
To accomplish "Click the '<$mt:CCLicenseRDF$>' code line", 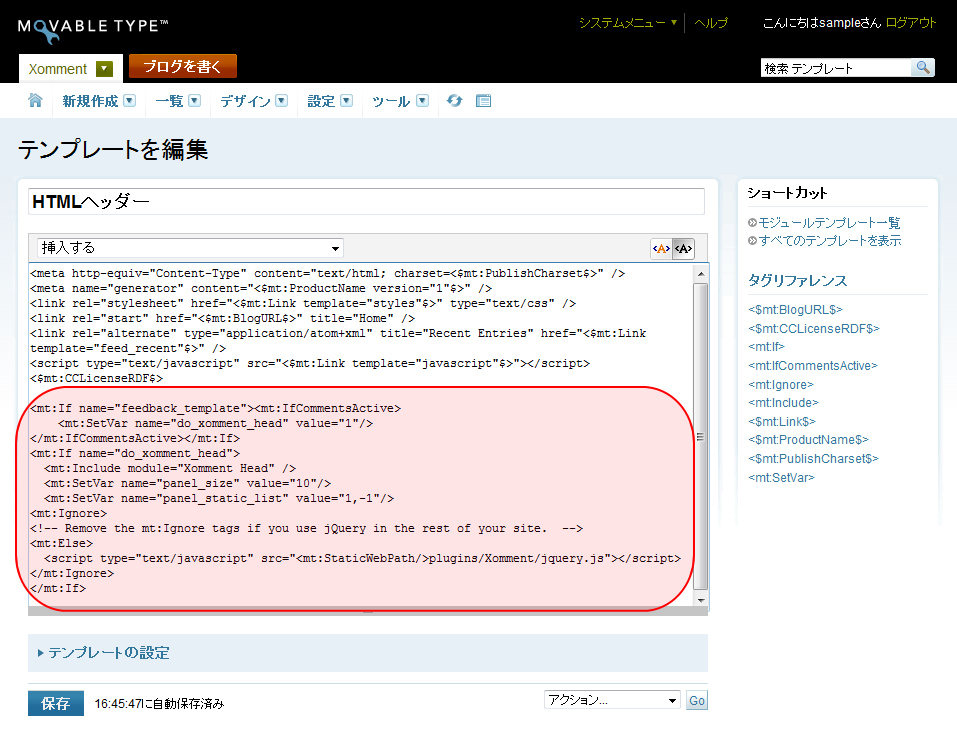I will coord(96,378).
